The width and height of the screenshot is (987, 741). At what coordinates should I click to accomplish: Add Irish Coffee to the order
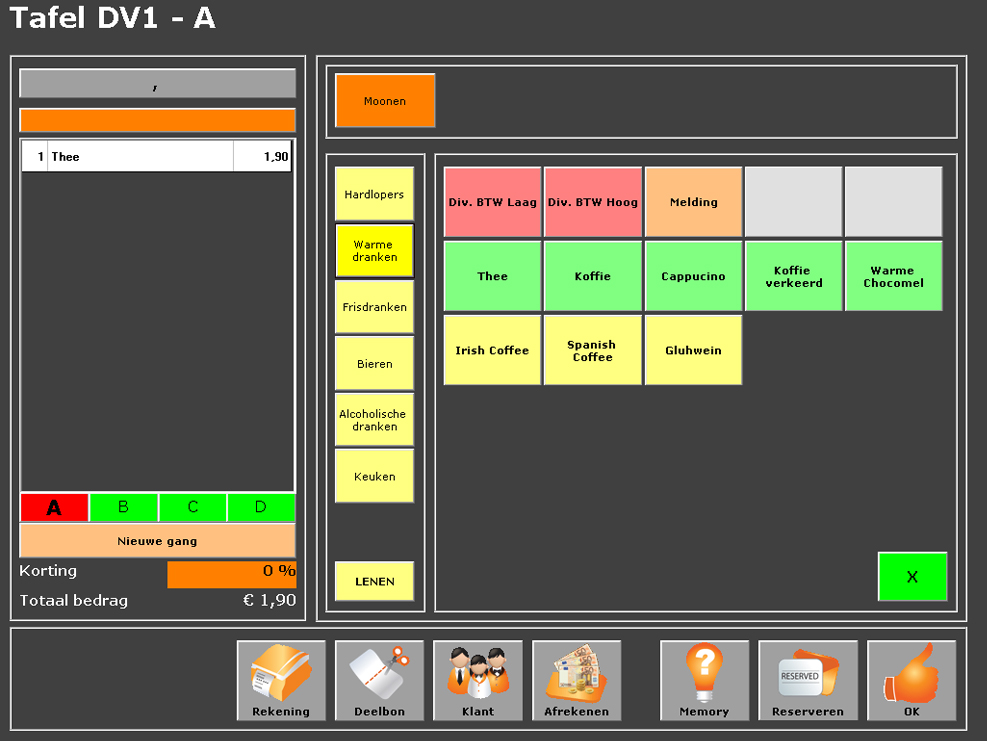pos(492,350)
